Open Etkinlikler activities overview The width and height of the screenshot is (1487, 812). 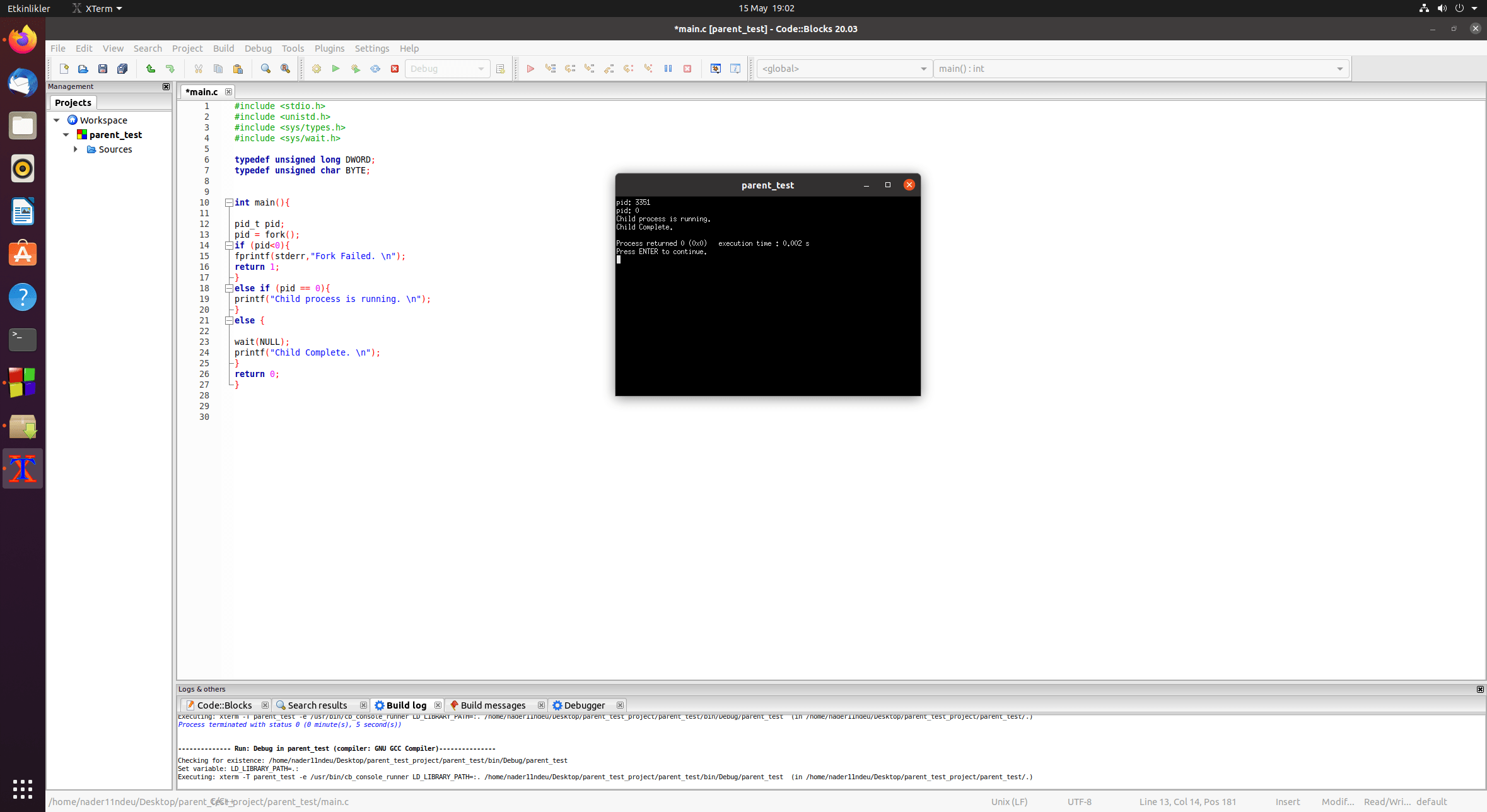[x=28, y=8]
